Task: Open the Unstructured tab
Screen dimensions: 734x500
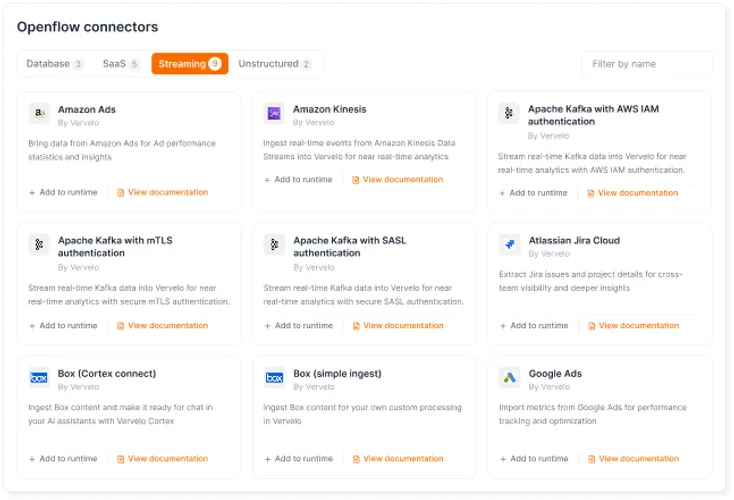Action: tap(274, 64)
